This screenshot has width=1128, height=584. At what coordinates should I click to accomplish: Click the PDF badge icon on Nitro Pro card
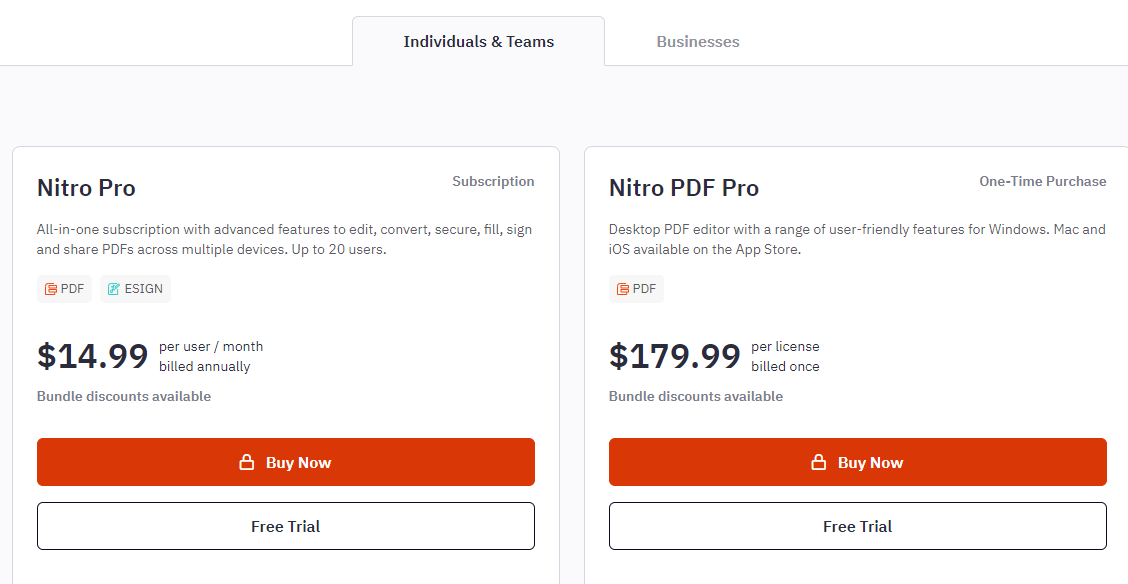(x=64, y=288)
